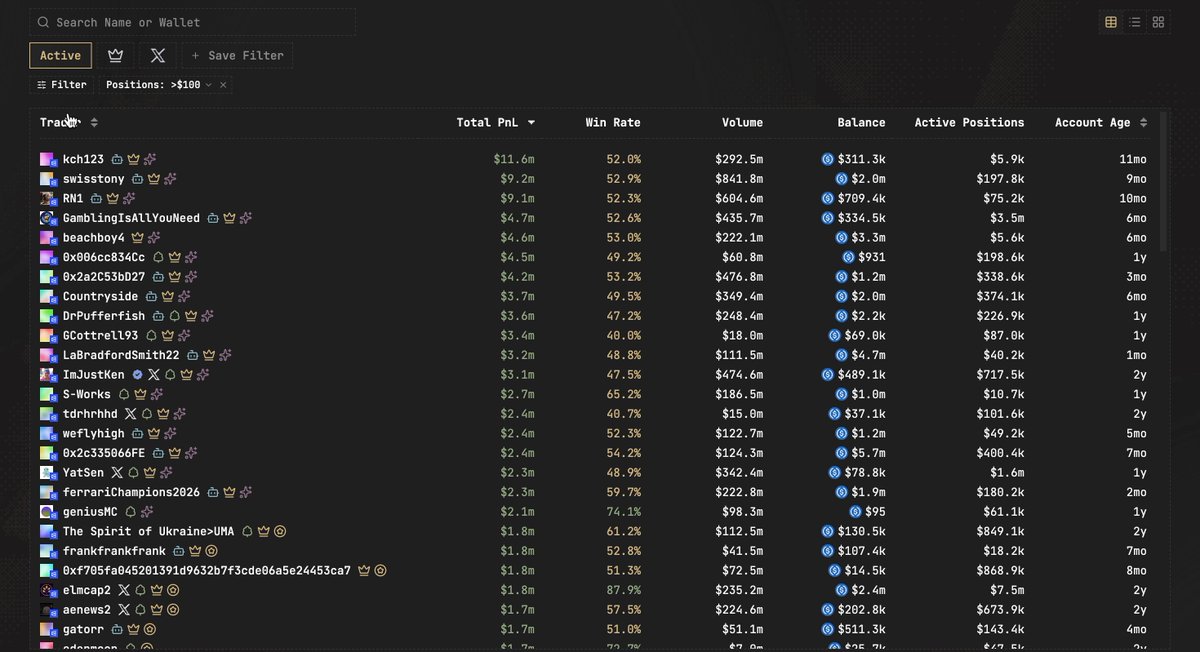Open the ImJustKen trader profile
The width and height of the screenshot is (1200, 652).
(x=94, y=374)
